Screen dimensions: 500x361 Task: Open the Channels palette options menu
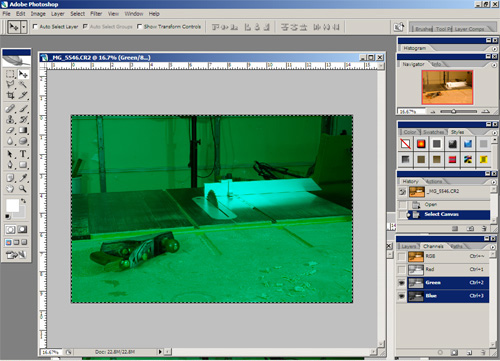pyautogui.click(x=493, y=247)
